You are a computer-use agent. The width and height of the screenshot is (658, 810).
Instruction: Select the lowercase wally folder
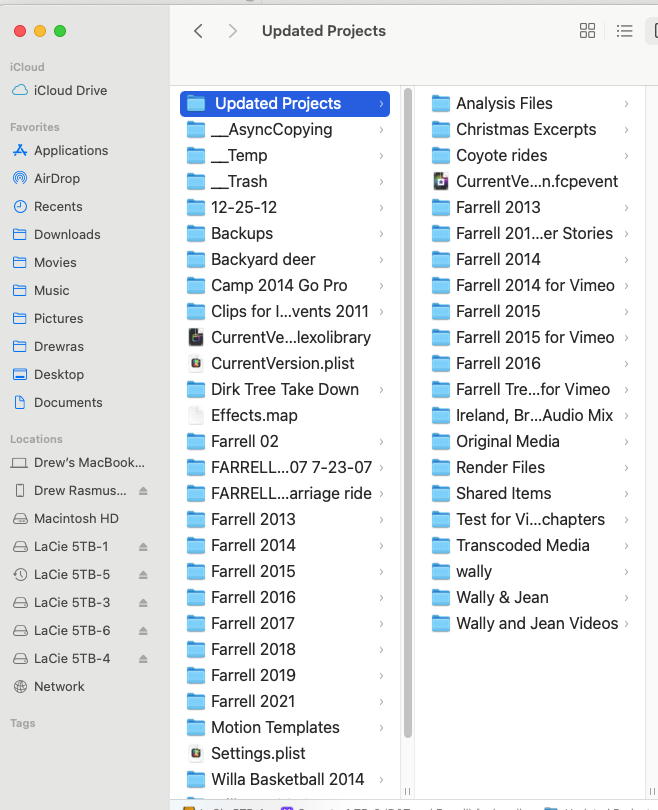[x=530, y=571]
